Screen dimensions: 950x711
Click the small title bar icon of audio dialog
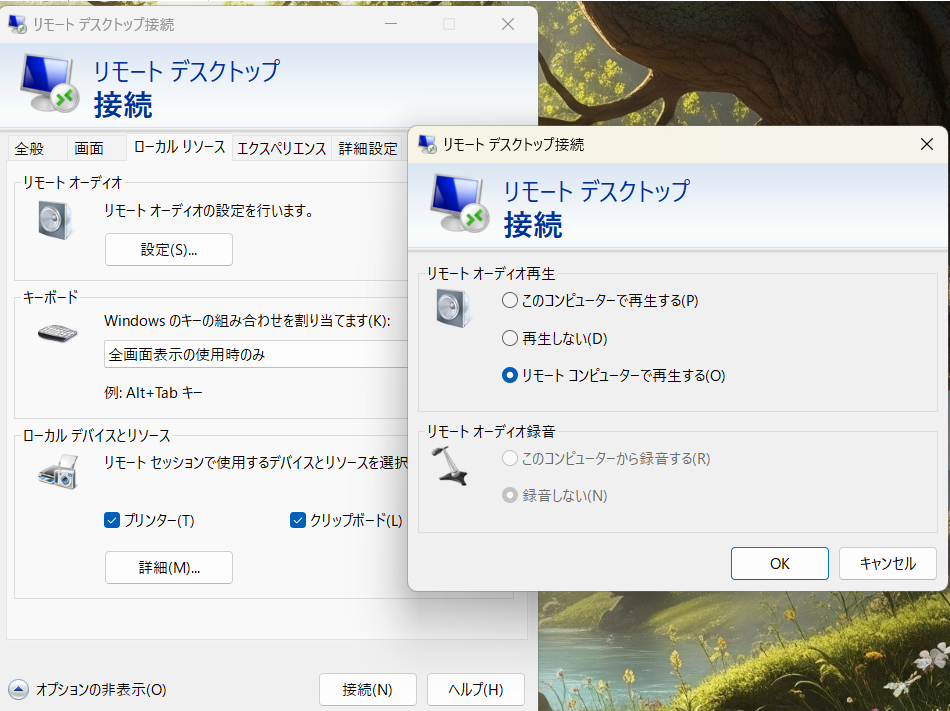point(428,145)
